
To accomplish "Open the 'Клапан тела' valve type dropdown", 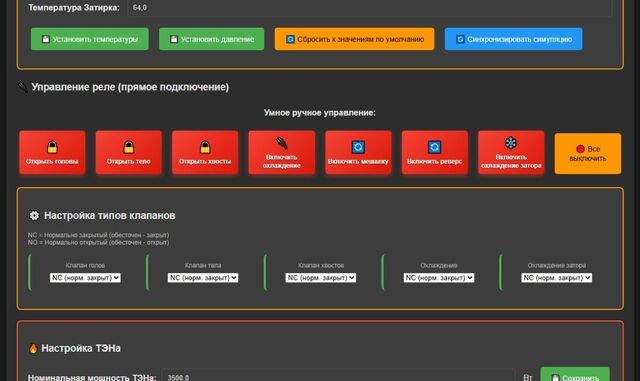I will (203, 278).
